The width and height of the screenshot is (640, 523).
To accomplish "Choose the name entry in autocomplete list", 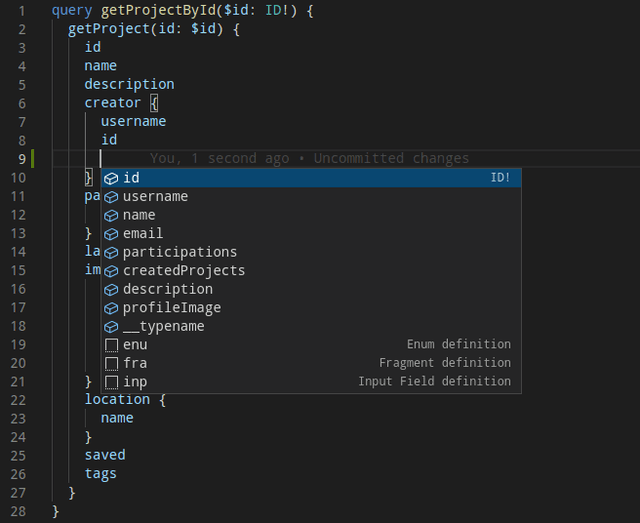I will click(139, 215).
